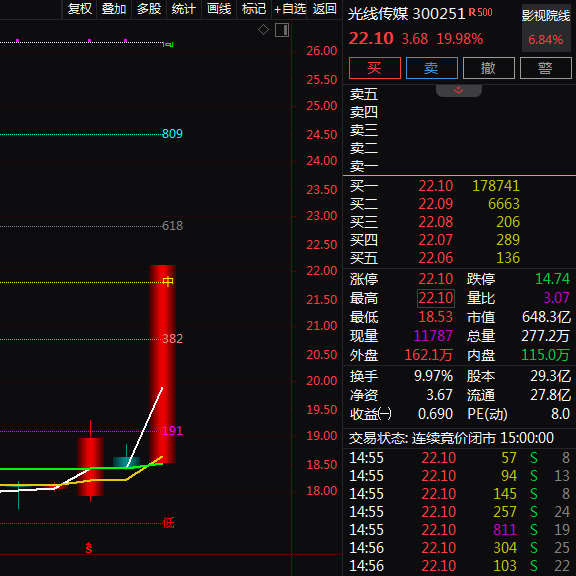Click 买一 volume 178741
576x576 pixels.
click(496, 186)
